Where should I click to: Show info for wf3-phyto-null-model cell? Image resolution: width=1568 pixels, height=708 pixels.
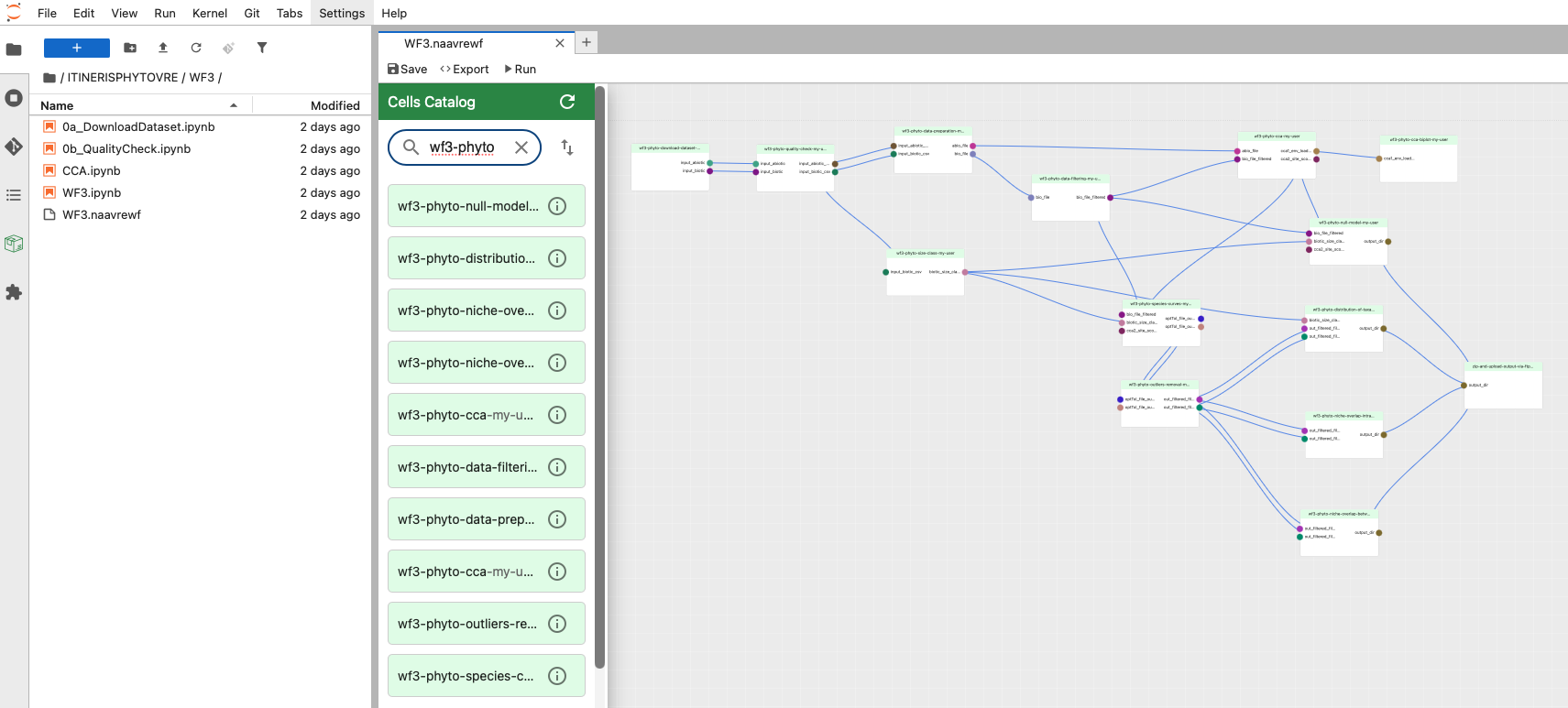556,206
